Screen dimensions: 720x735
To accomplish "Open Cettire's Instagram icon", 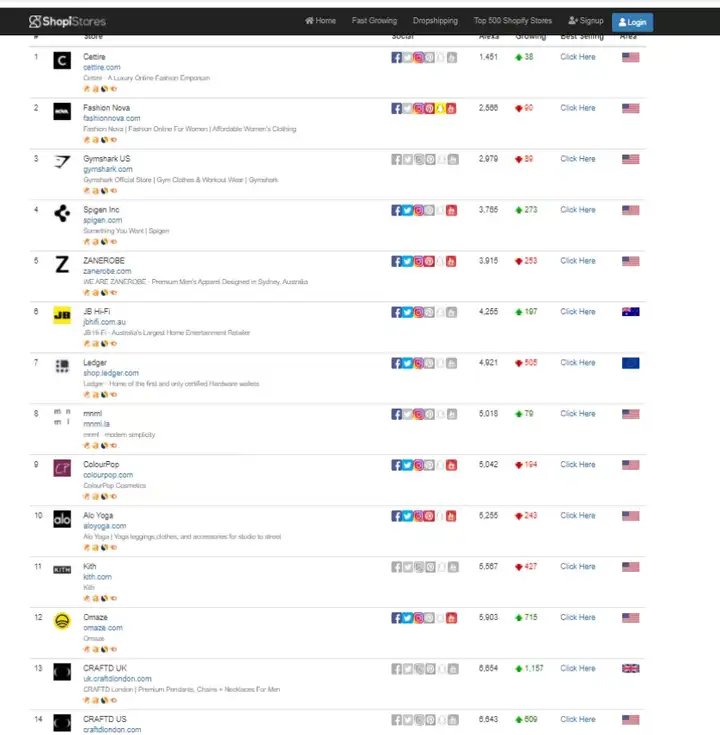I will 419,58.
